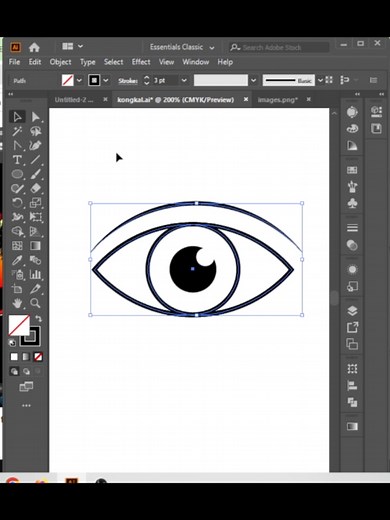Open the Layers panel
Image resolution: width=390 pixels, height=520 pixels.
click(x=352, y=311)
